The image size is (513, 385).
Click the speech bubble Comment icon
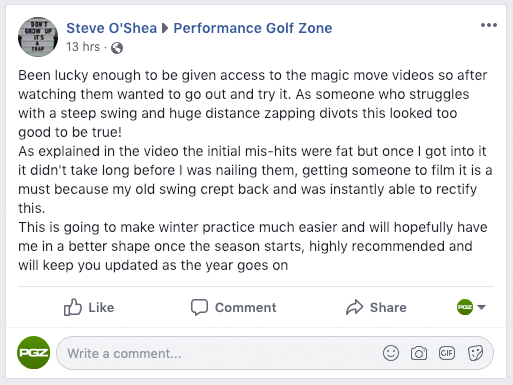(x=199, y=307)
